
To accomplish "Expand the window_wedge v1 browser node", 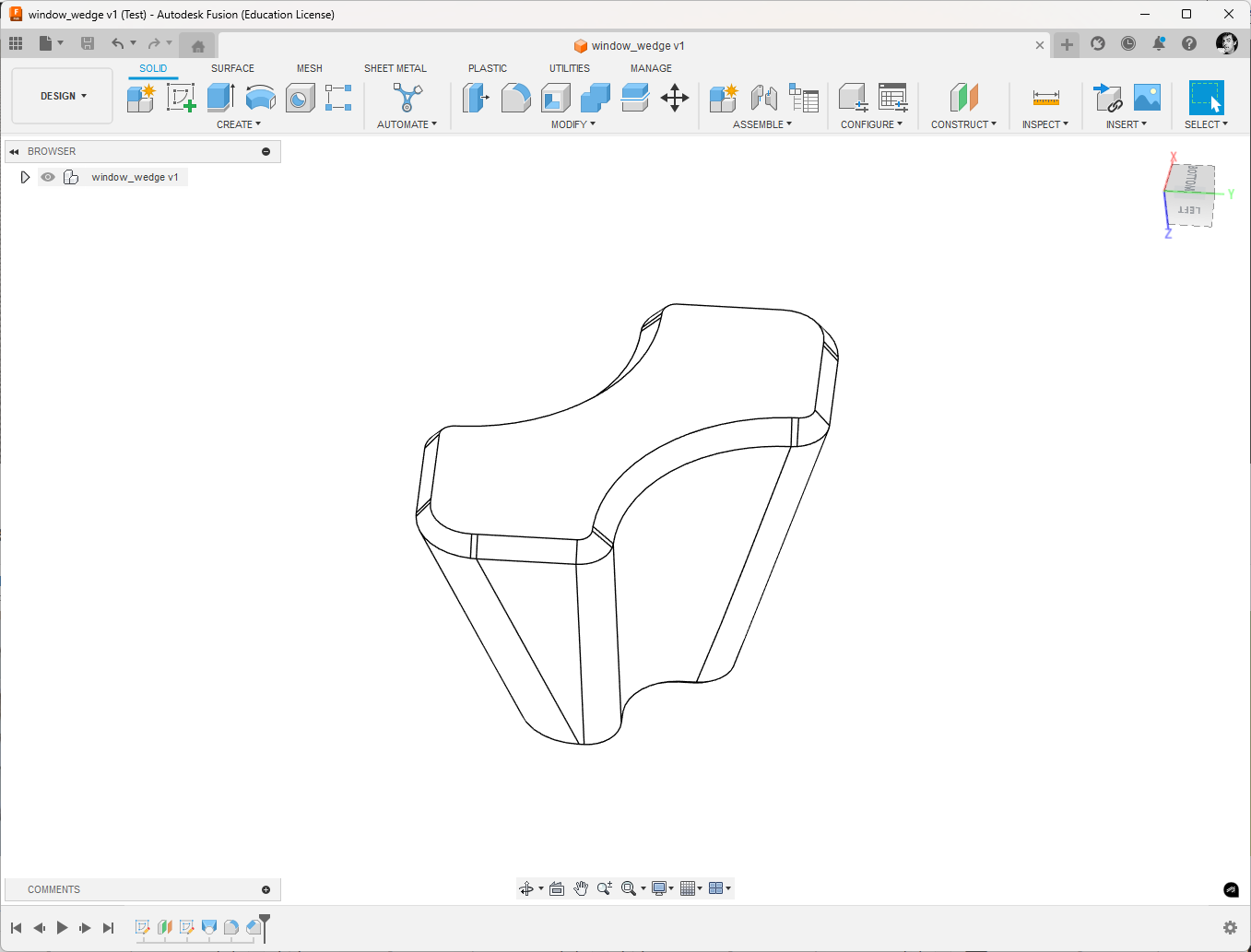I will click(25, 177).
